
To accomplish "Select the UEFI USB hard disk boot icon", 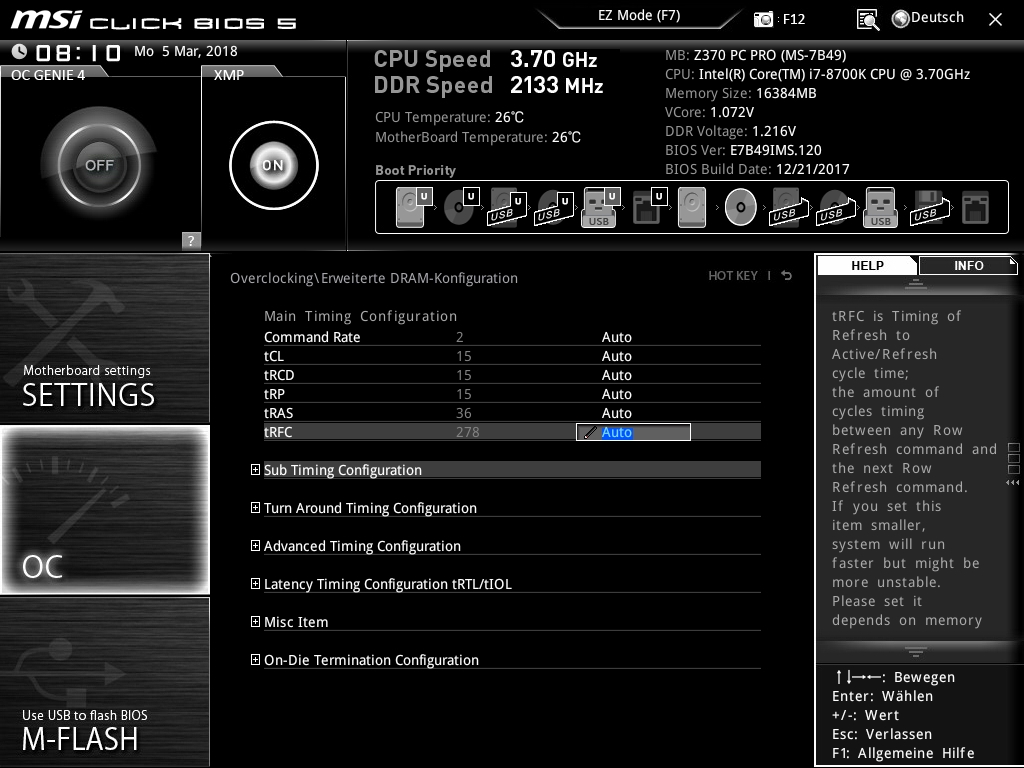I will (507, 208).
